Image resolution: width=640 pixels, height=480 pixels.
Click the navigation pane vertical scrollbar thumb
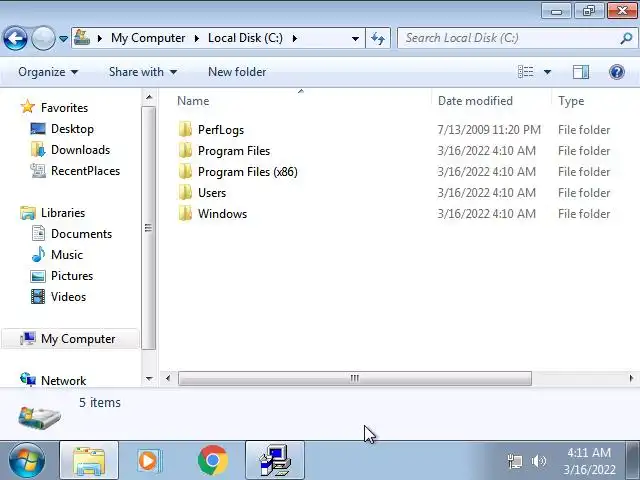(149, 228)
